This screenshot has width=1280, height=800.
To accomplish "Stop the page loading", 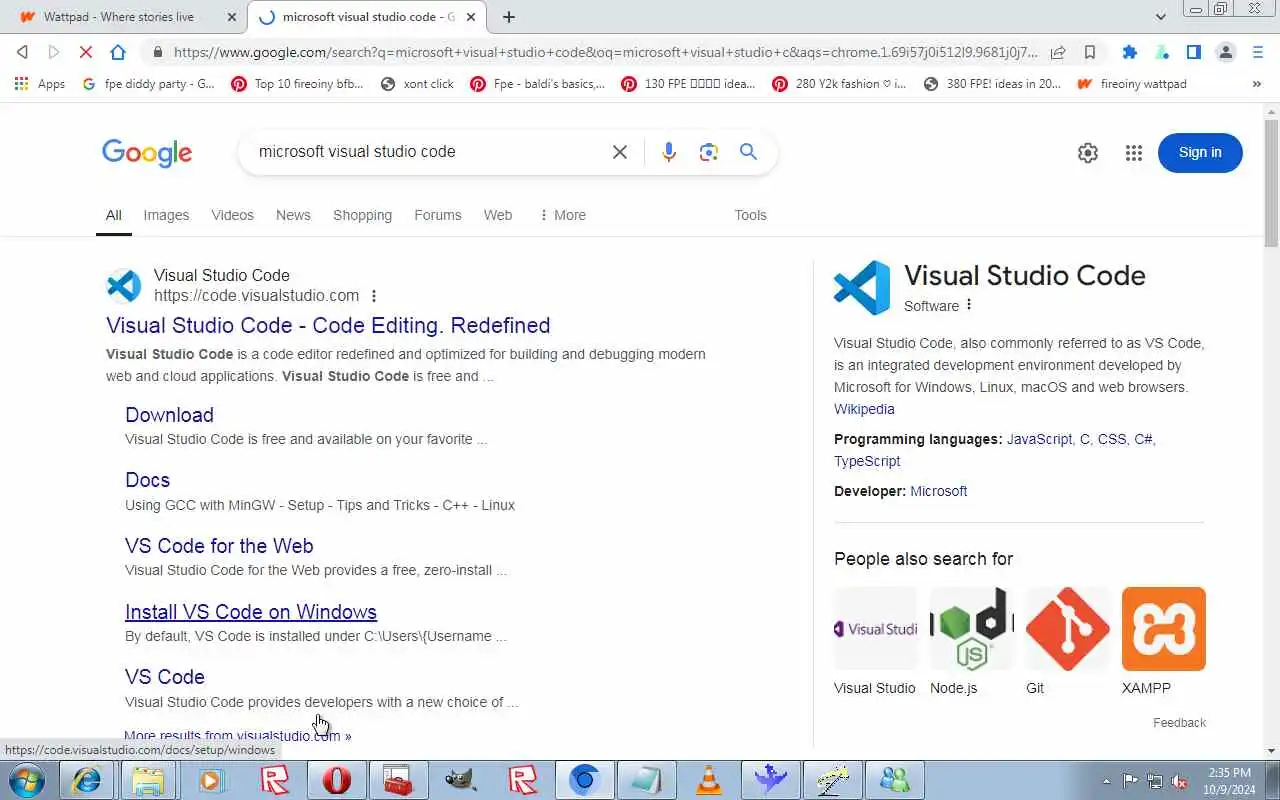I will click(x=86, y=52).
